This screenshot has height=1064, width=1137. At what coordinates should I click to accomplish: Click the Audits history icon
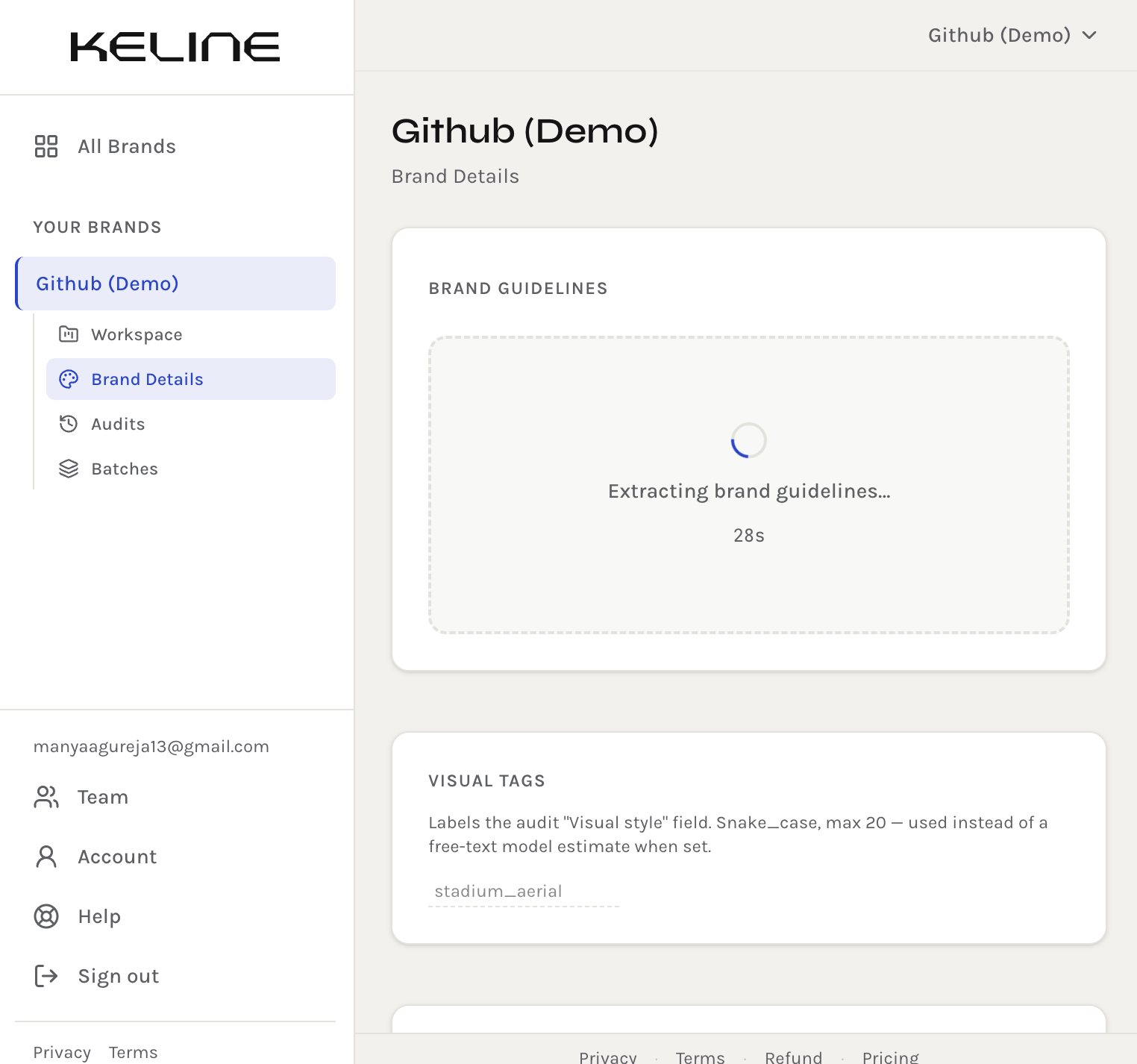coord(69,424)
